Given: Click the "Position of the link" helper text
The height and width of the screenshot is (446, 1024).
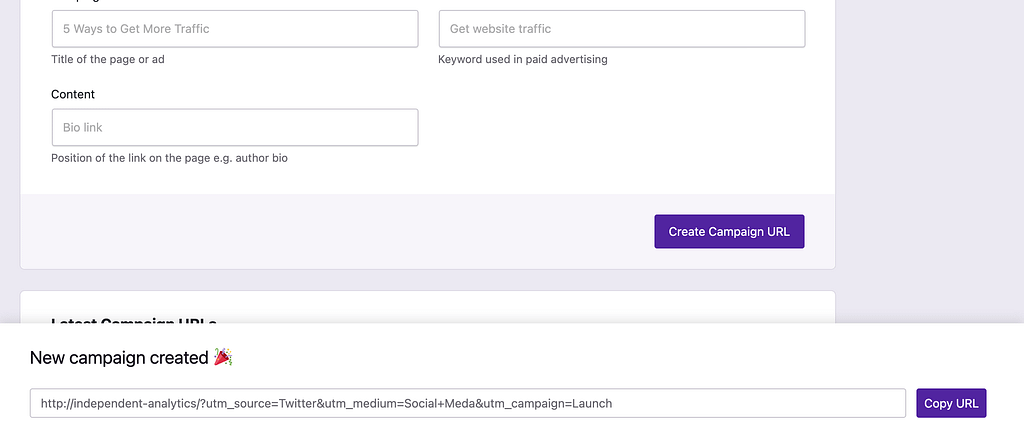Looking at the screenshot, I should [169, 158].
